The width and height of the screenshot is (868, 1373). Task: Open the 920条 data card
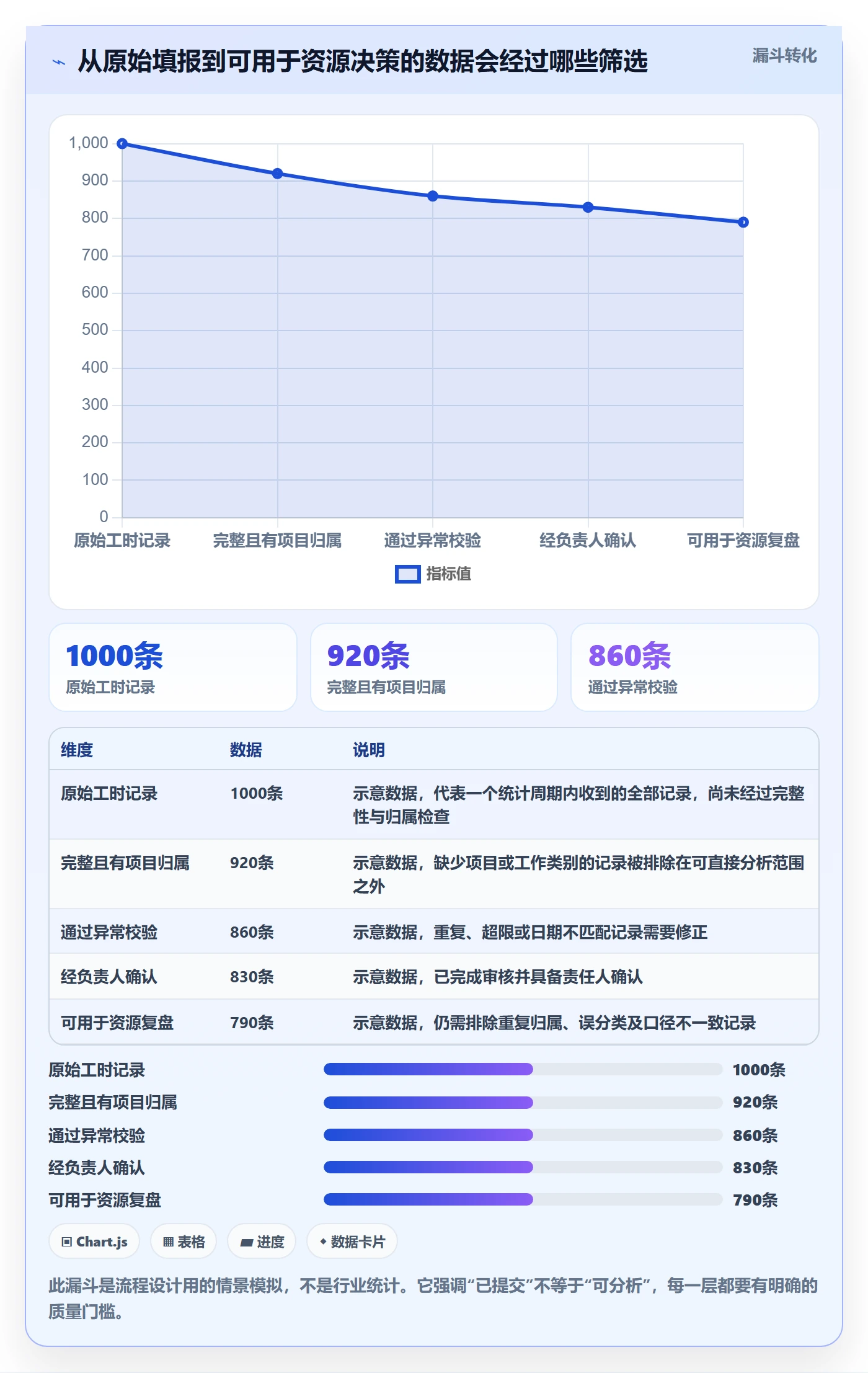(434, 667)
